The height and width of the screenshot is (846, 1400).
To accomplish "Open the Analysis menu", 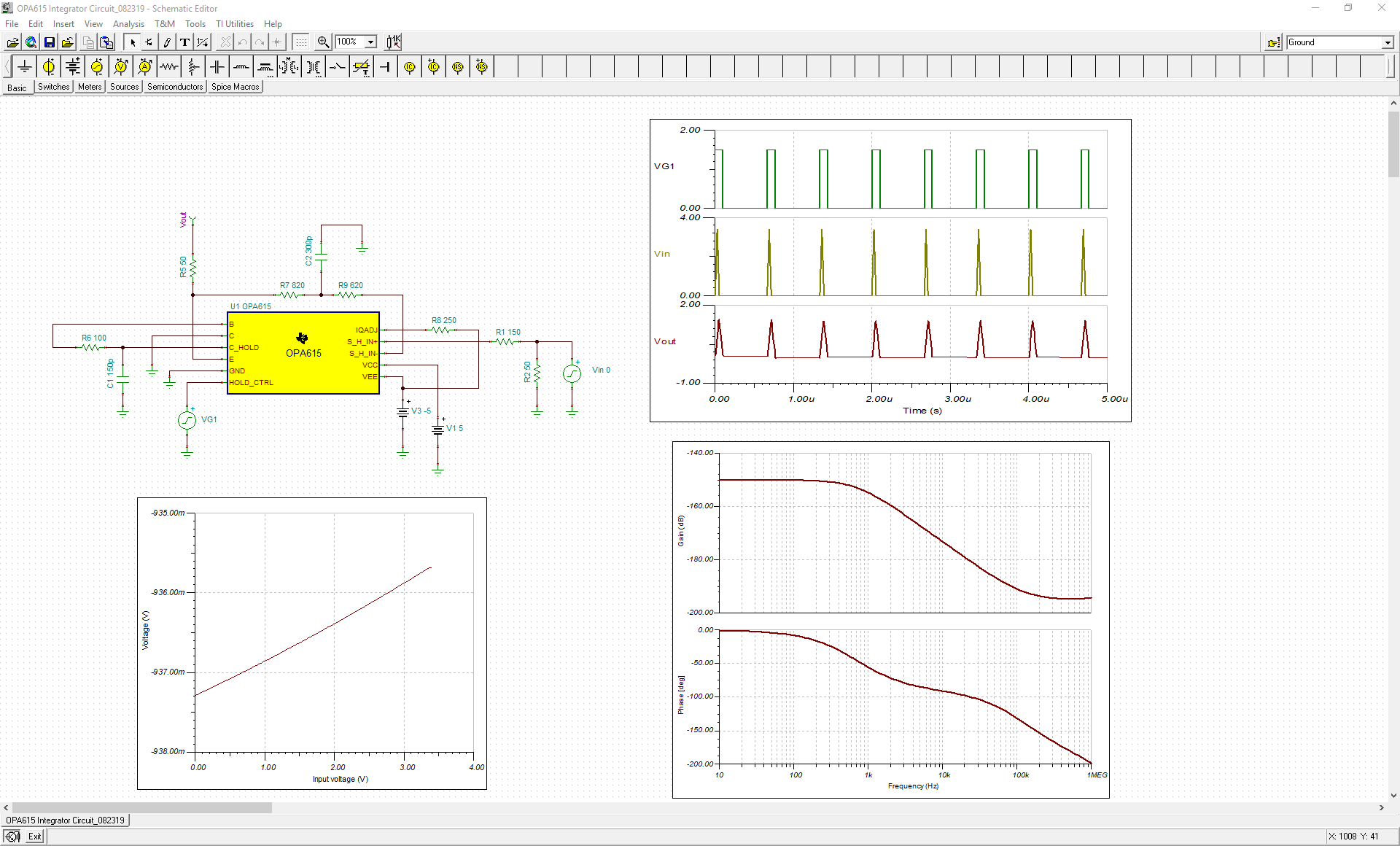I will click(128, 24).
